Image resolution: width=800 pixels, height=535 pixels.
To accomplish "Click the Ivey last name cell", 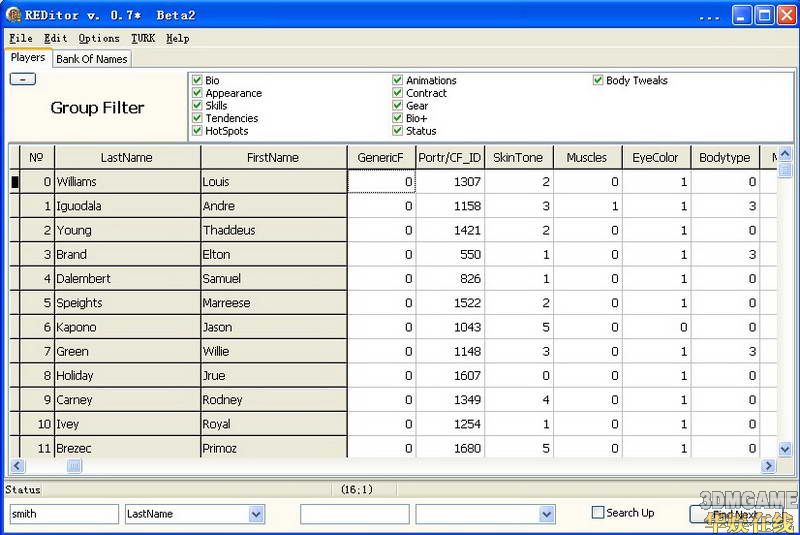I will coord(128,424).
